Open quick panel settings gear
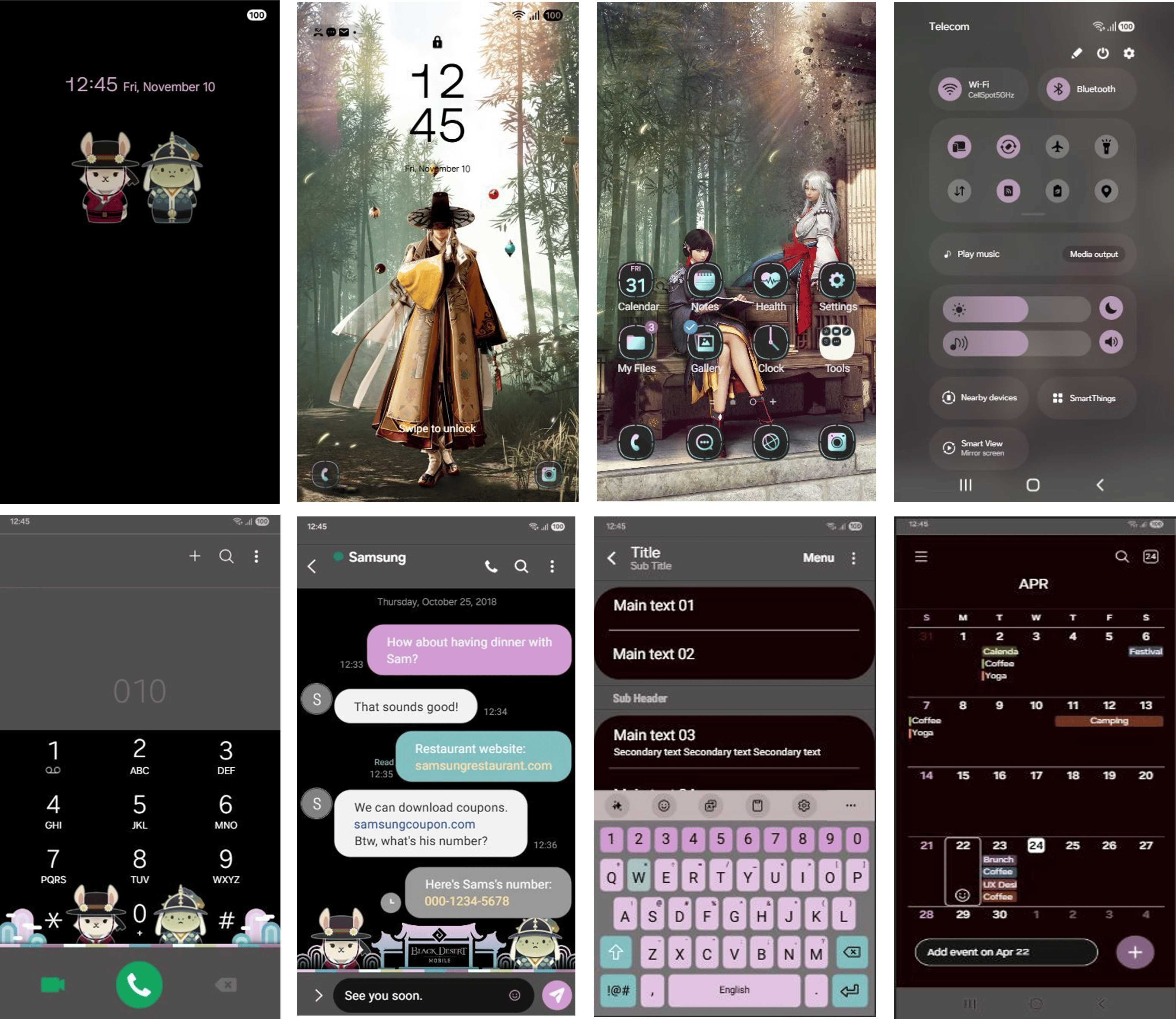The image size is (1176, 1019). (x=1128, y=53)
